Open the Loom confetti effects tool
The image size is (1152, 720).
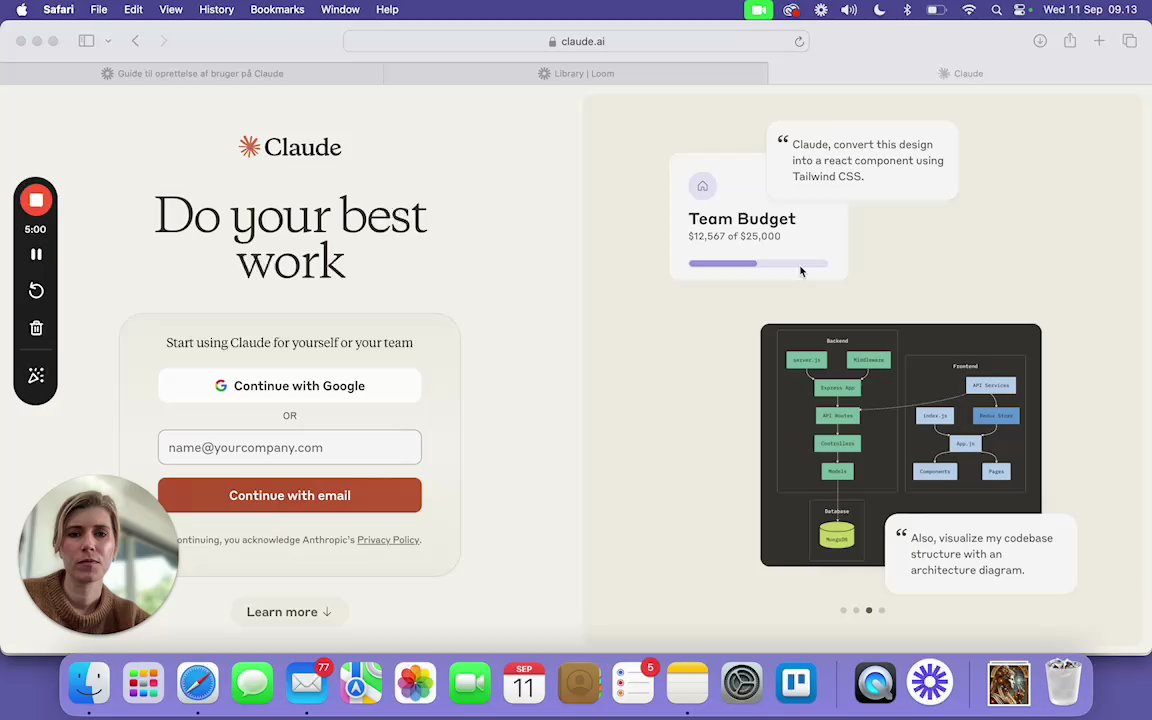(36, 376)
